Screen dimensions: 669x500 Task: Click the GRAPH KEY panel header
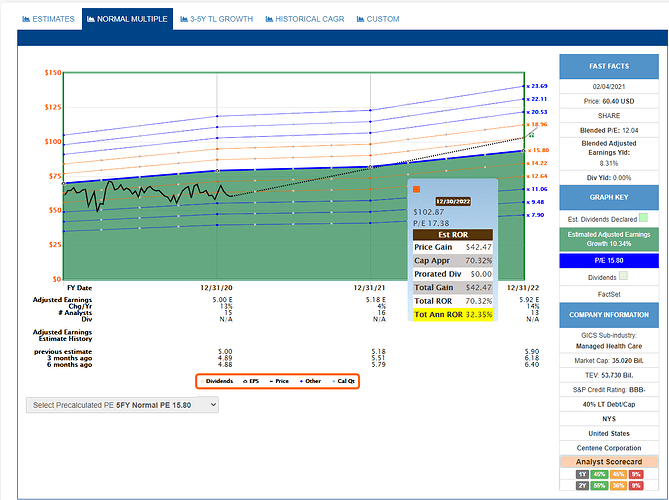tap(609, 198)
